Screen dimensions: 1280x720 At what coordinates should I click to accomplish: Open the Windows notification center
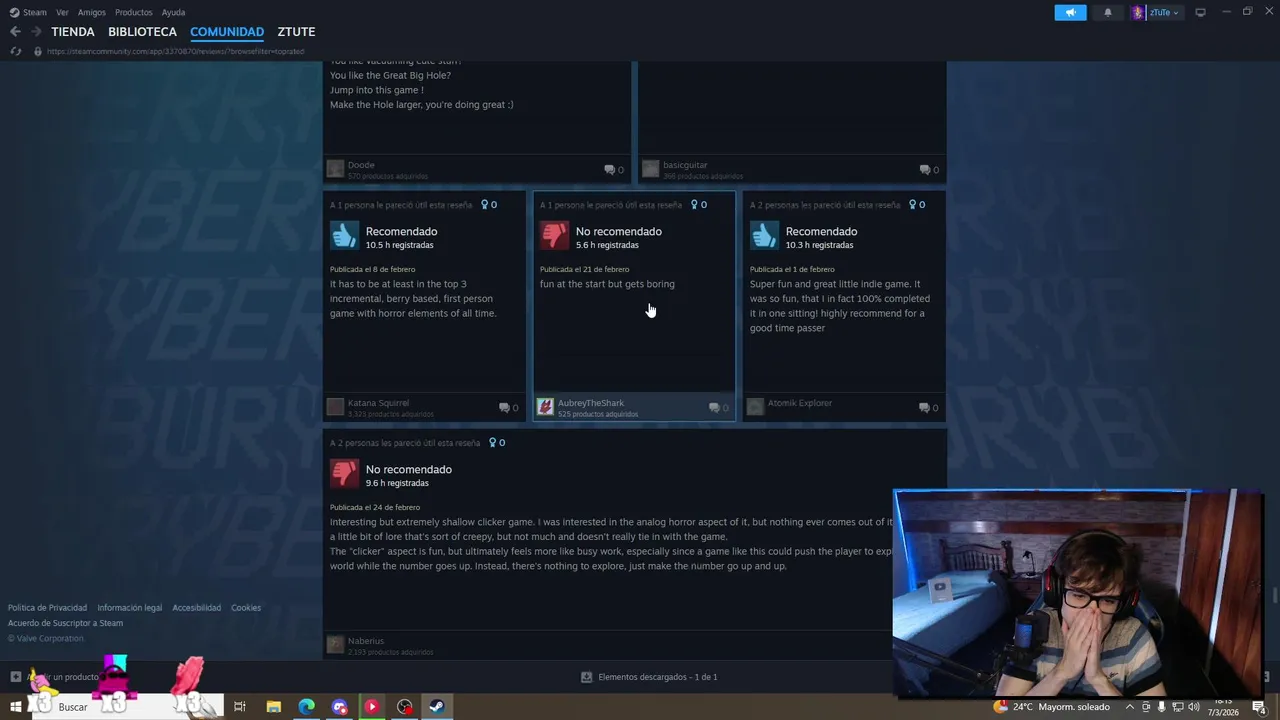pyautogui.click(x=1259, y=707)
